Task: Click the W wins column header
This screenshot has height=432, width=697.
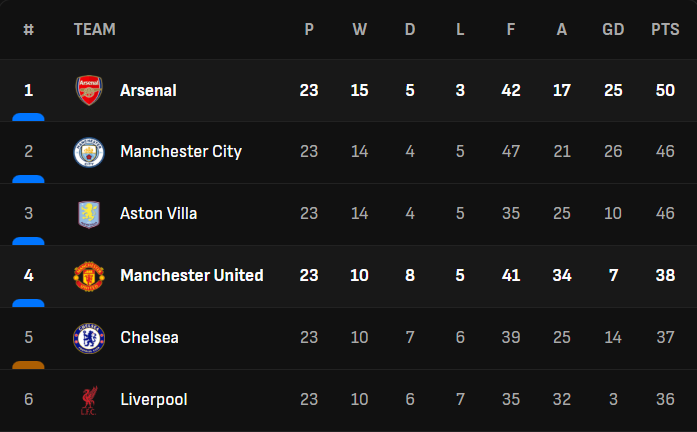Action: [359, 30]
